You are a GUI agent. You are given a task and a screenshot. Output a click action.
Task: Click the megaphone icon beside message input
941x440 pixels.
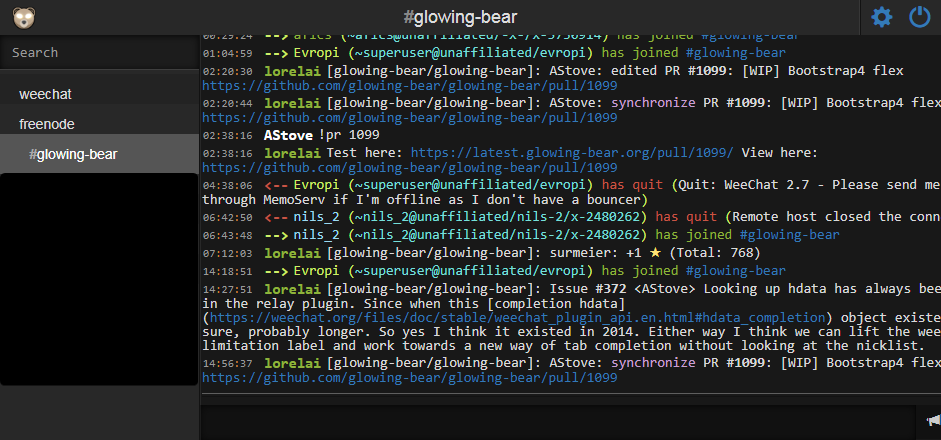[933, 420]
